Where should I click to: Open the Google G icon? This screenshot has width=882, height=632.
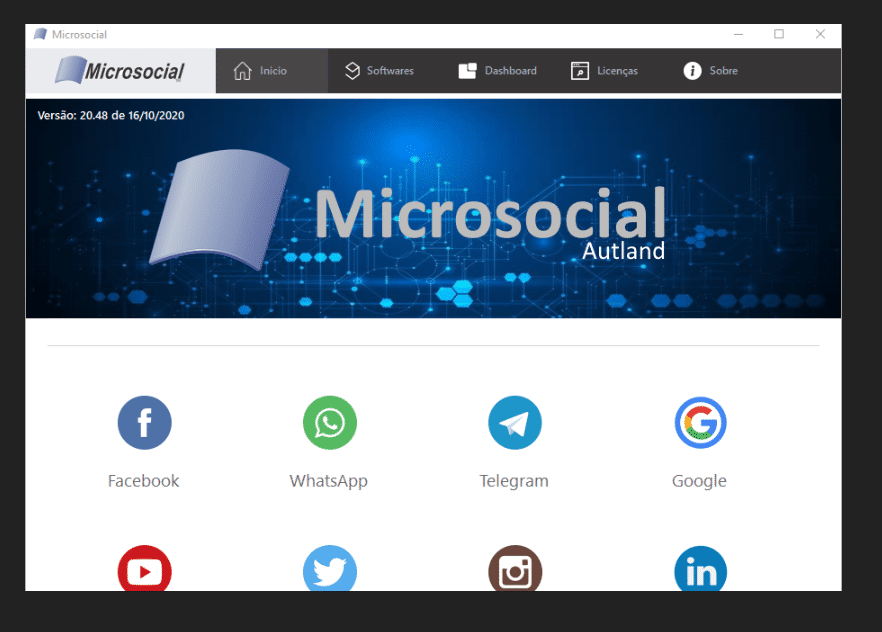(x=700, y=423)
